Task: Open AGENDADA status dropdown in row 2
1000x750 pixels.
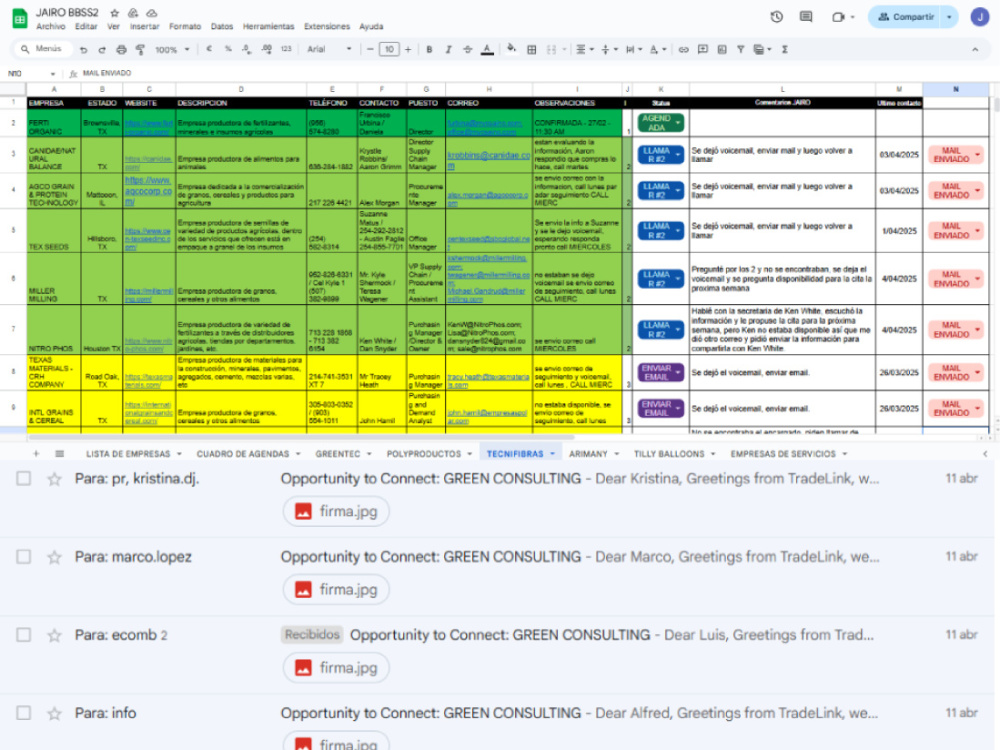Action: 661,123
